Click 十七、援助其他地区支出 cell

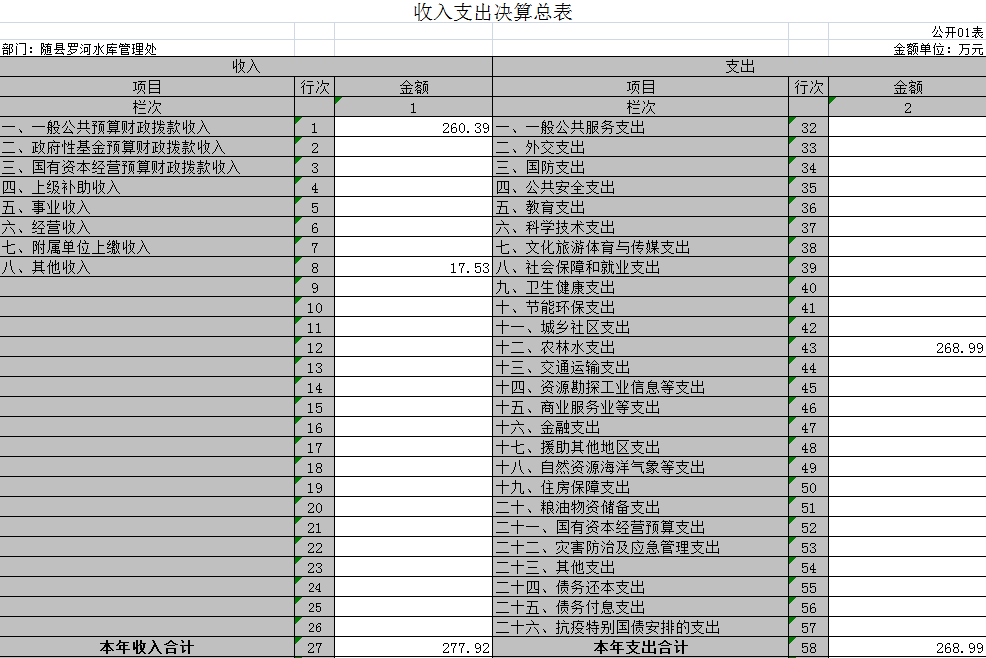[641, 448]
